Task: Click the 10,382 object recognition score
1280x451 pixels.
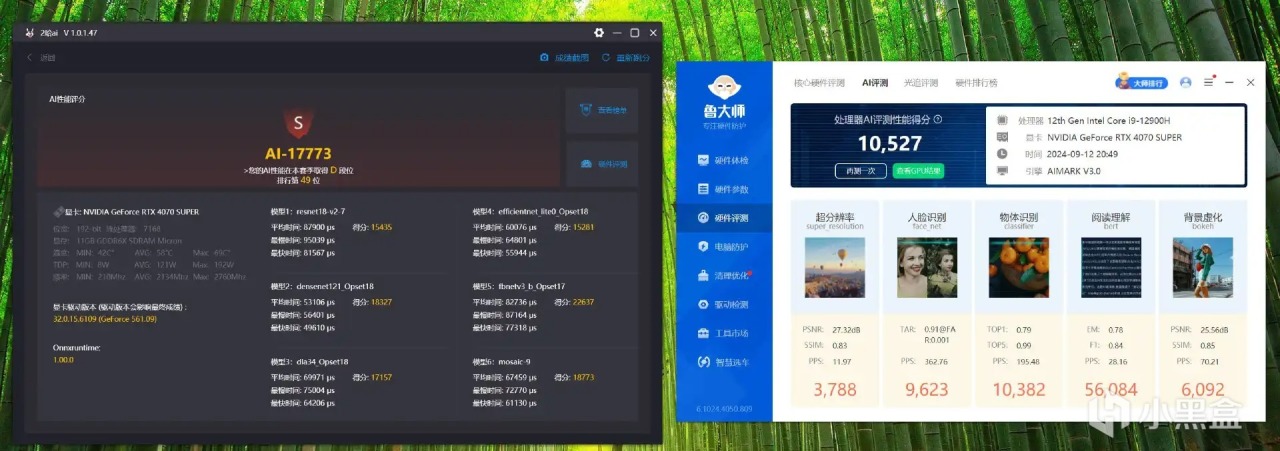Action: pos(1019,391)
